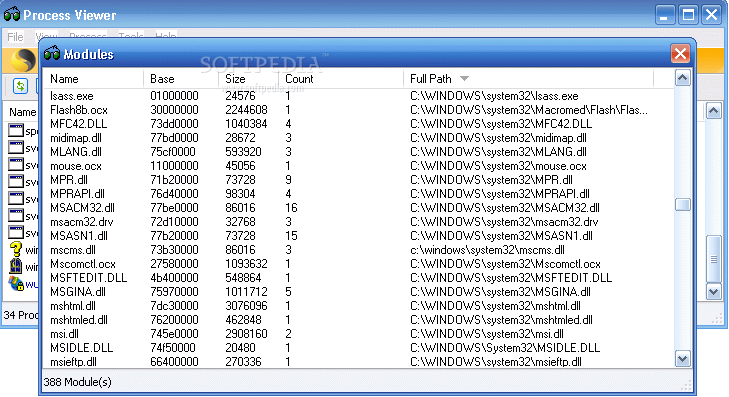729x397 pixels.
Task: Click base address 7dc30000
Action: pos(174,306)
